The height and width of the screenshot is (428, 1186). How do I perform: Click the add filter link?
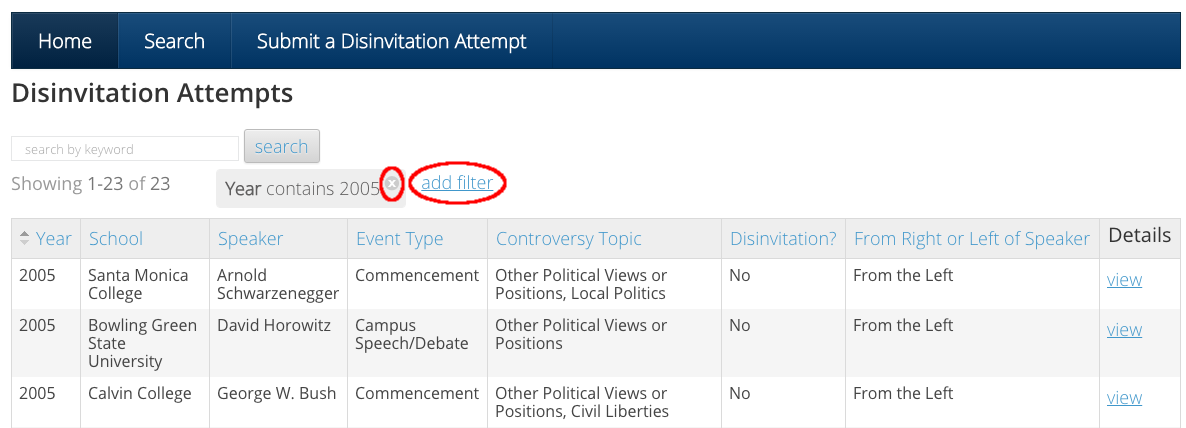[x=457, y=183]
